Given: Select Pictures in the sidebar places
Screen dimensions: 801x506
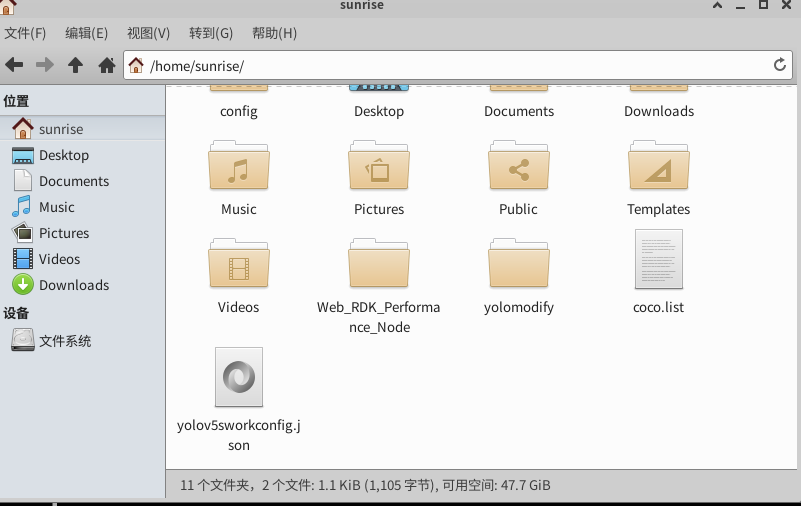Looking at the screenshot, I should coord(82,233).
